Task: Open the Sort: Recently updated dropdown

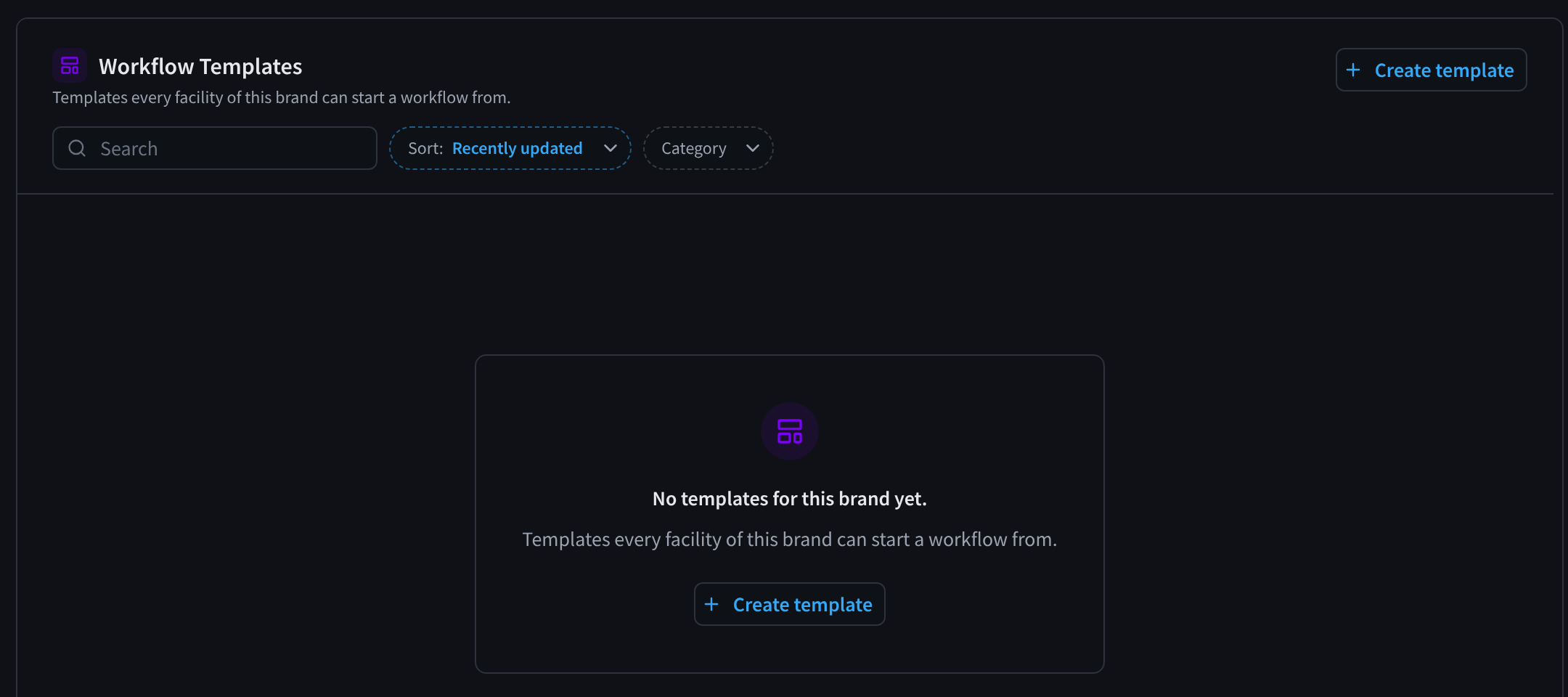Action: tap(510, 148)
